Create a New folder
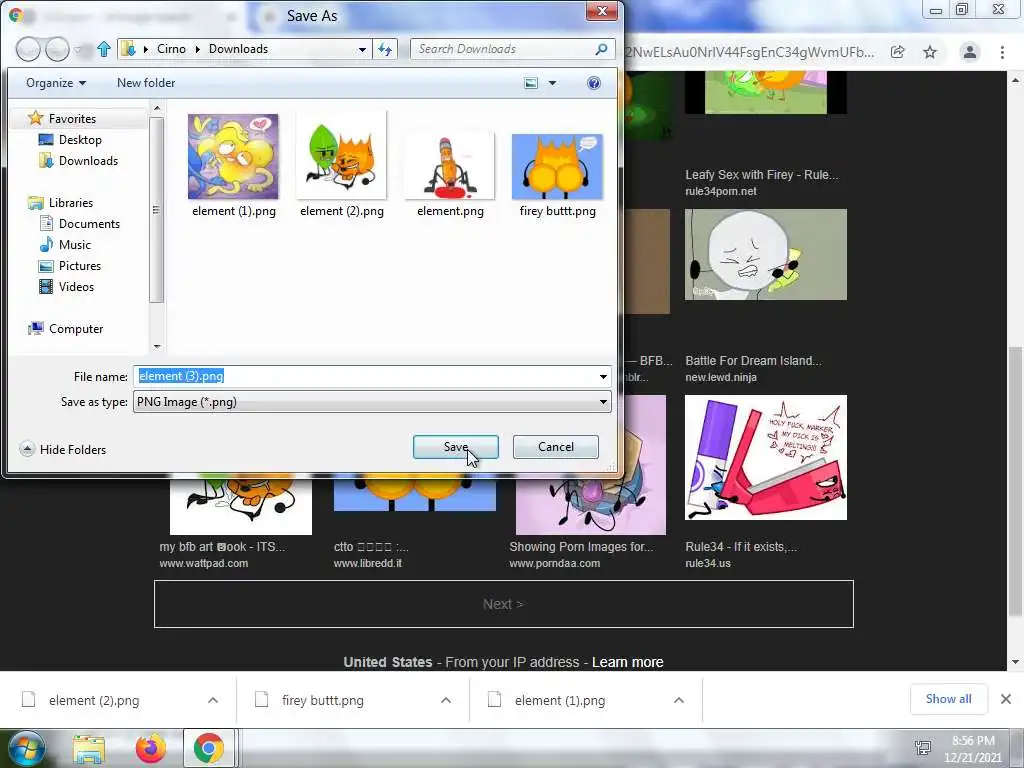Image resolution: width=1024 pixels, height=768 pixels. 146,83
